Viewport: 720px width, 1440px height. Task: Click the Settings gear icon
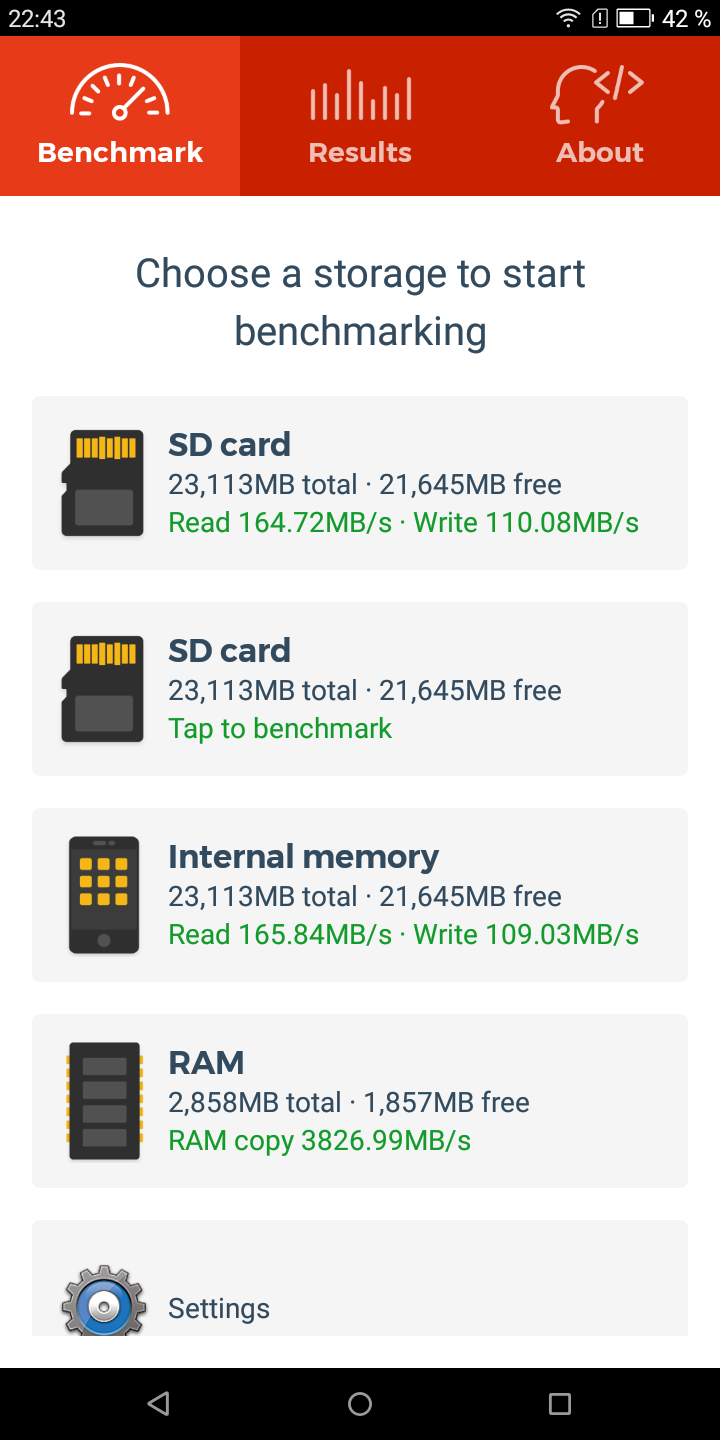pyautogui.click(x=104, y=1300)
